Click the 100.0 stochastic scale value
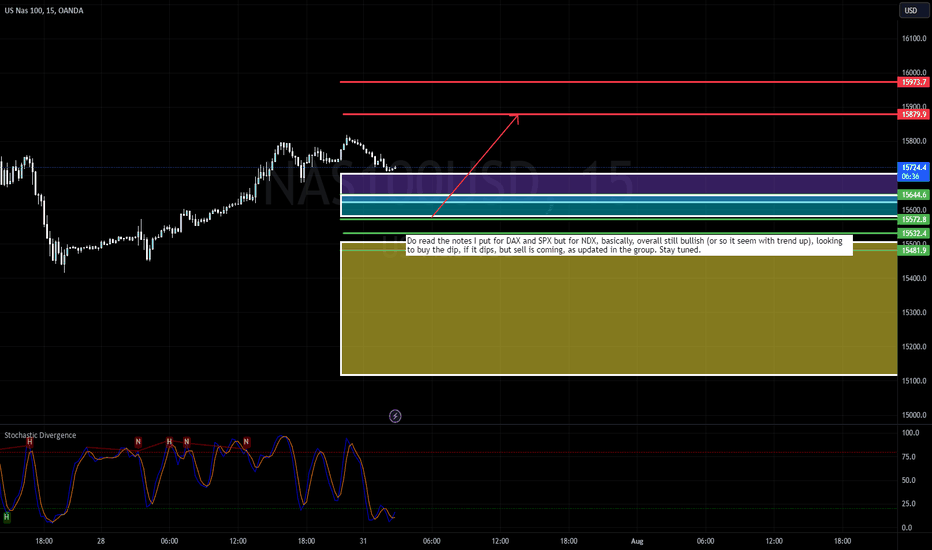The height and width of the screenshot is (550, 932). coord(911,433)
